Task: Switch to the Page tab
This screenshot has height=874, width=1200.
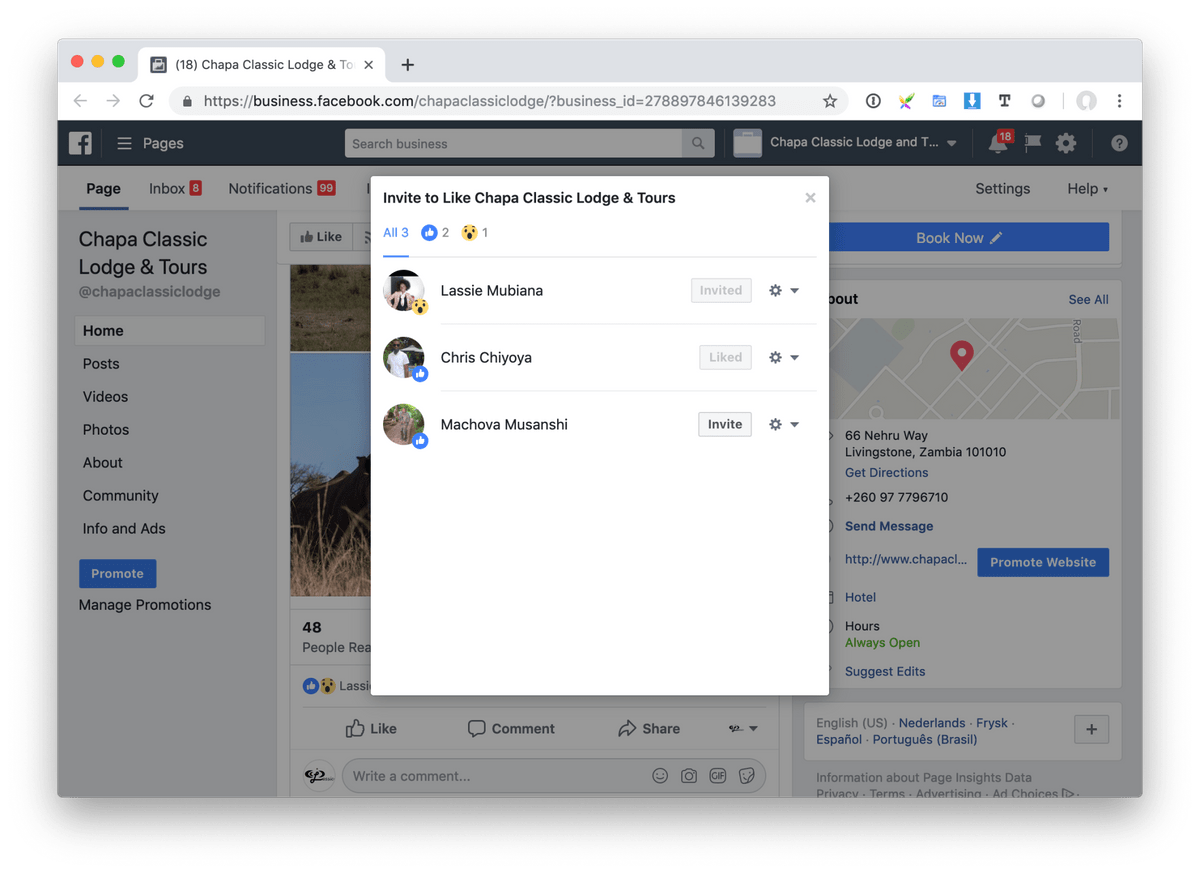Action: [103, 189]
